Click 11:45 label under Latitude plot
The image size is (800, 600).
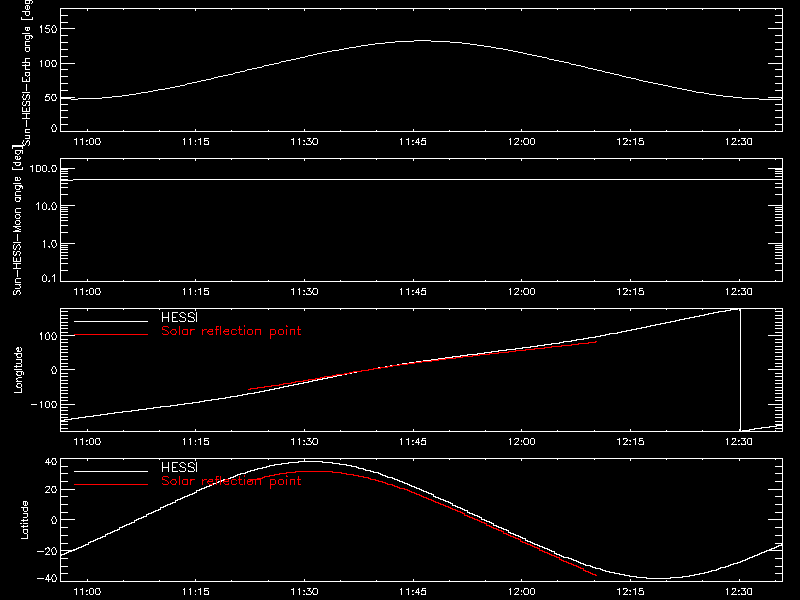[413, 592]
